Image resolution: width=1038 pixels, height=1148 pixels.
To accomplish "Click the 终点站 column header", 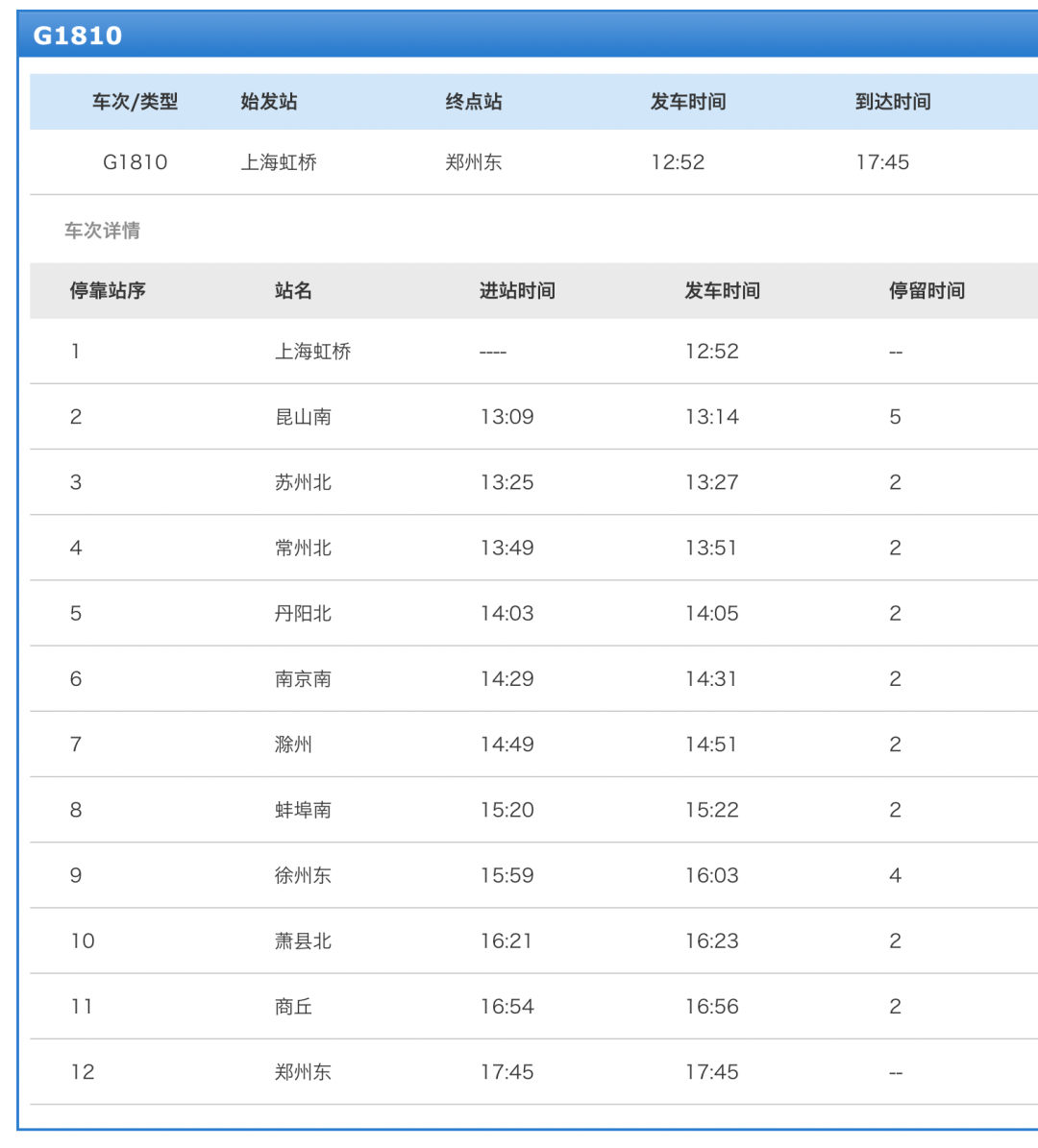I will point(474,102).
